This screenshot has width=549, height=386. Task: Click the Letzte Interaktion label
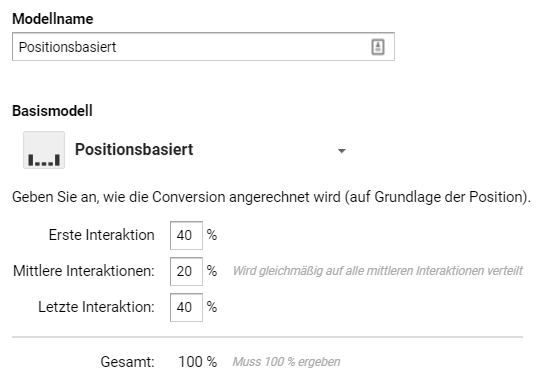(96, 307)
